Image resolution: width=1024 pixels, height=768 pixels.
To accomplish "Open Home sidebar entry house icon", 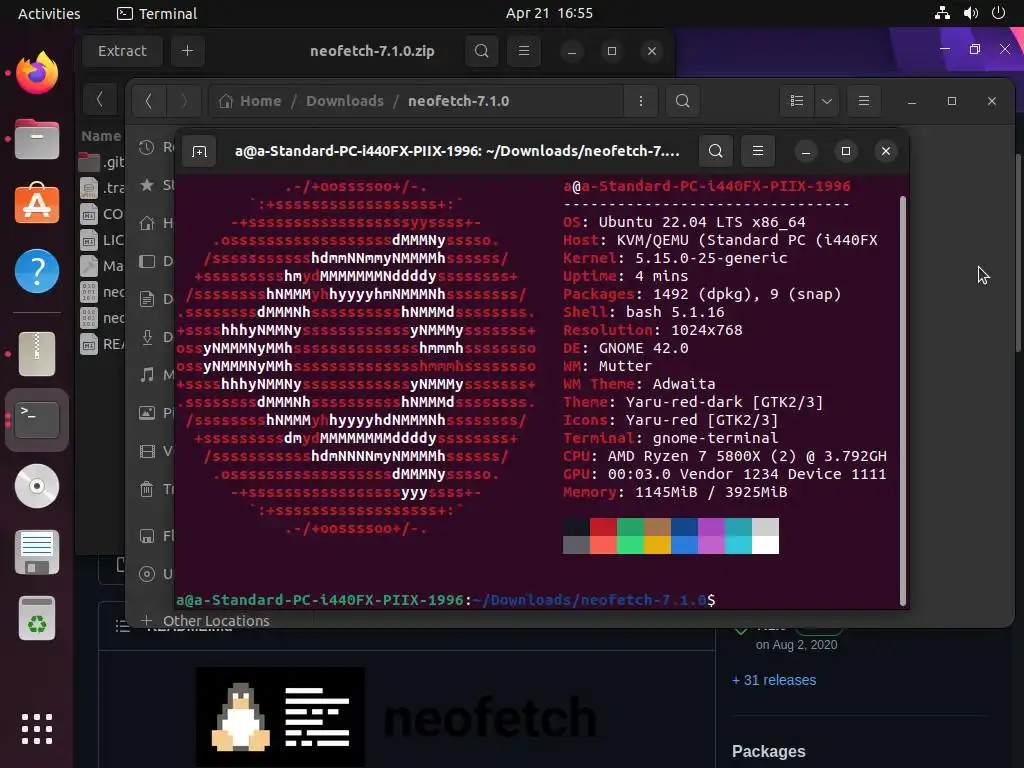I will [147, 223].
